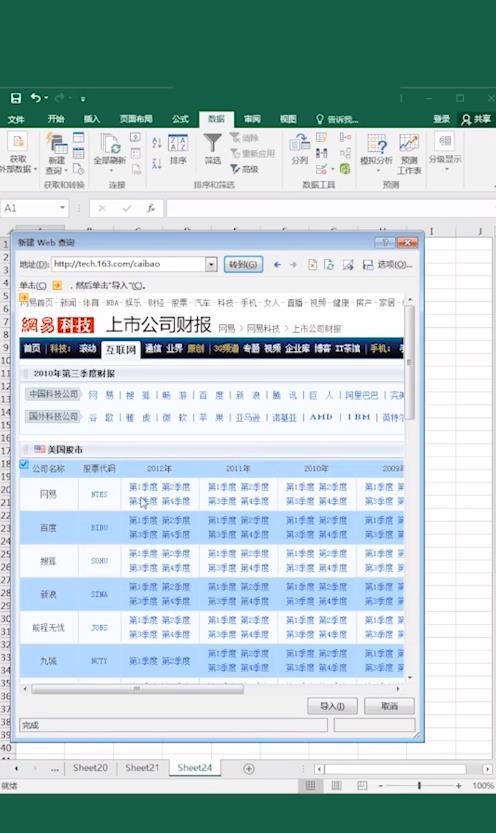Switch to Page Break Preview in status bar

point(362,785)
